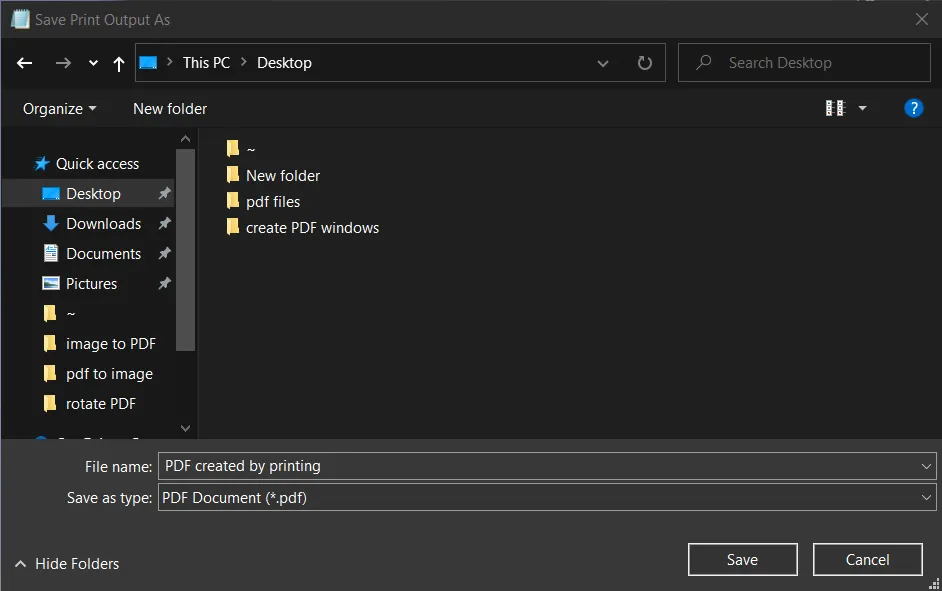Select Downloads in Quick access
The image size is (942, 591).
pyautogui.click(x=103, y=223)
